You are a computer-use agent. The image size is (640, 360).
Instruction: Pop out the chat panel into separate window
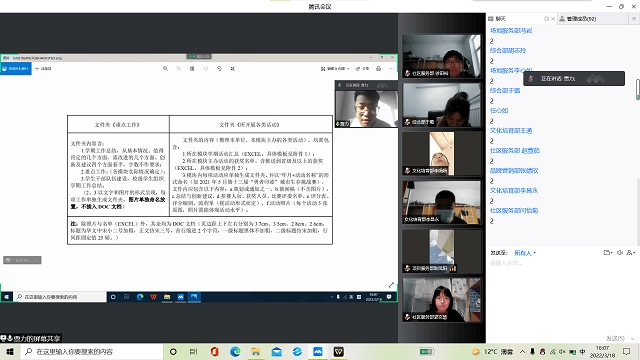[547, 19]
